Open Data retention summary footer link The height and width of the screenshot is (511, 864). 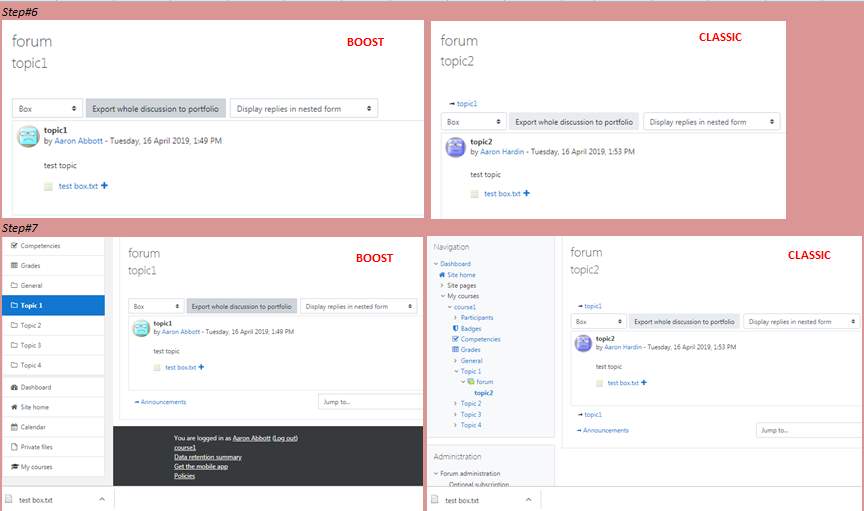[208, 457]
